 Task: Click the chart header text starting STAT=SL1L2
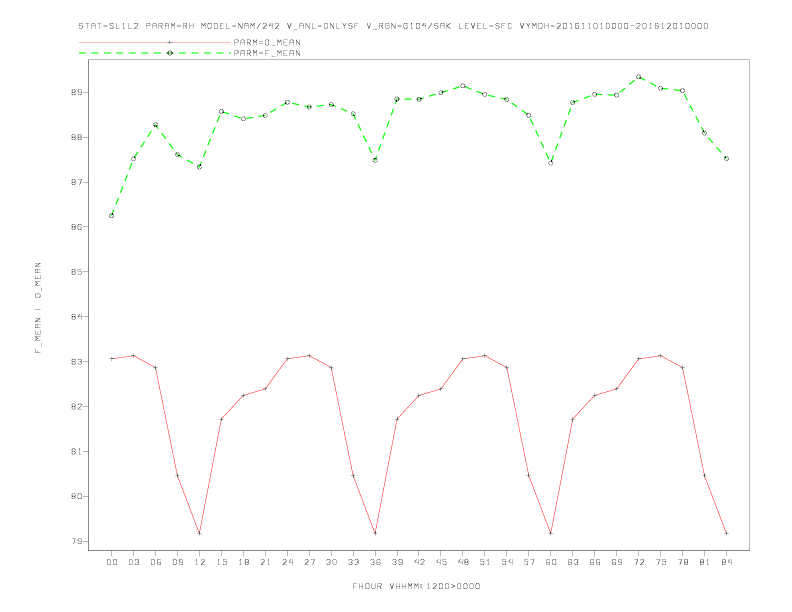393,26
